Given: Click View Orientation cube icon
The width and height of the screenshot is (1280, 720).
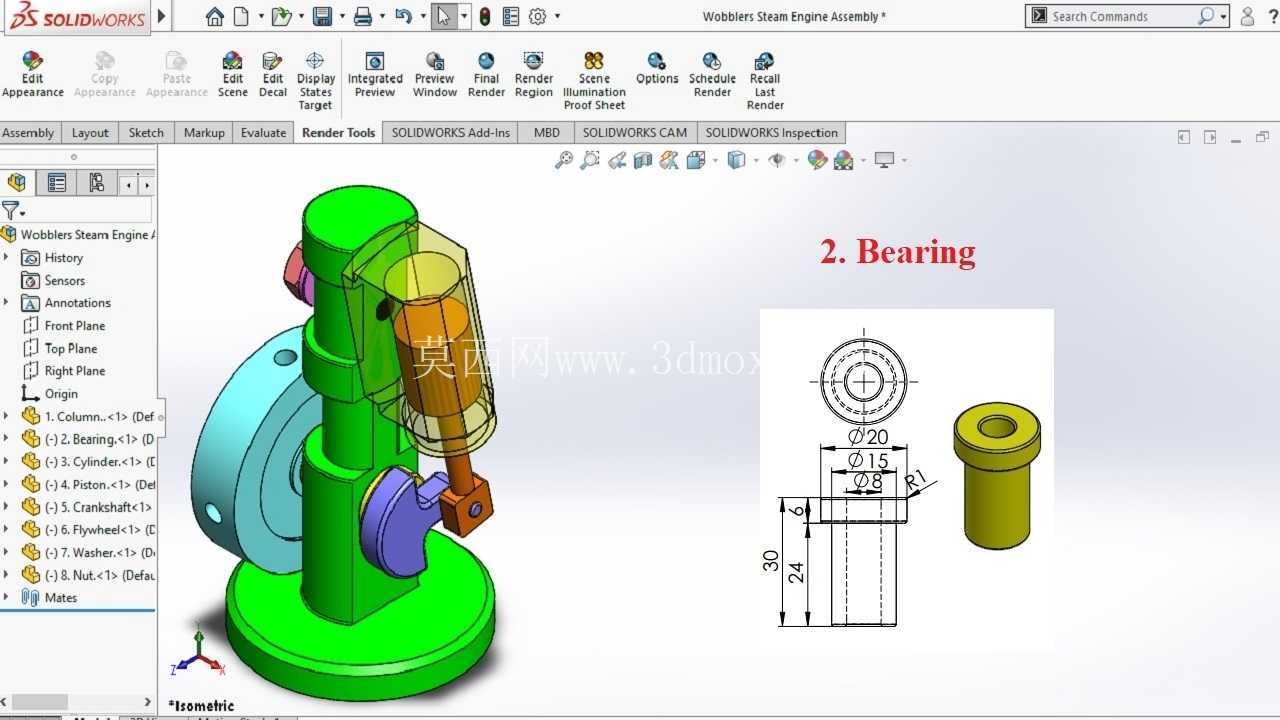Looking at the screenshot, I should coord(696,160).
